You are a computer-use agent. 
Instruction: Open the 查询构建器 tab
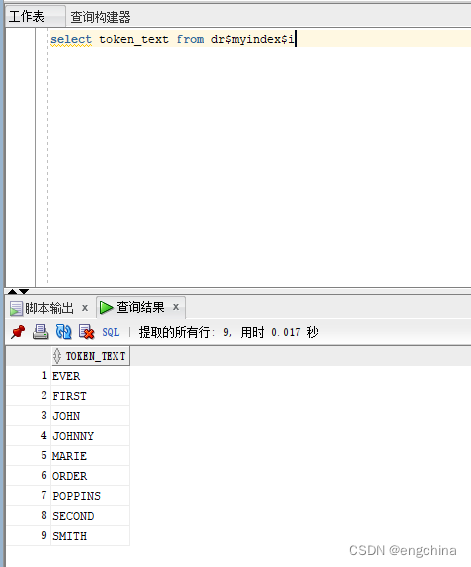click(x=100, y=17)
